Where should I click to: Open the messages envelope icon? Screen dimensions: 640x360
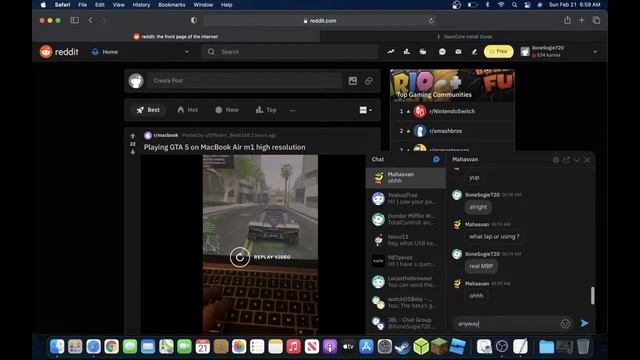[x=458, y=52]
